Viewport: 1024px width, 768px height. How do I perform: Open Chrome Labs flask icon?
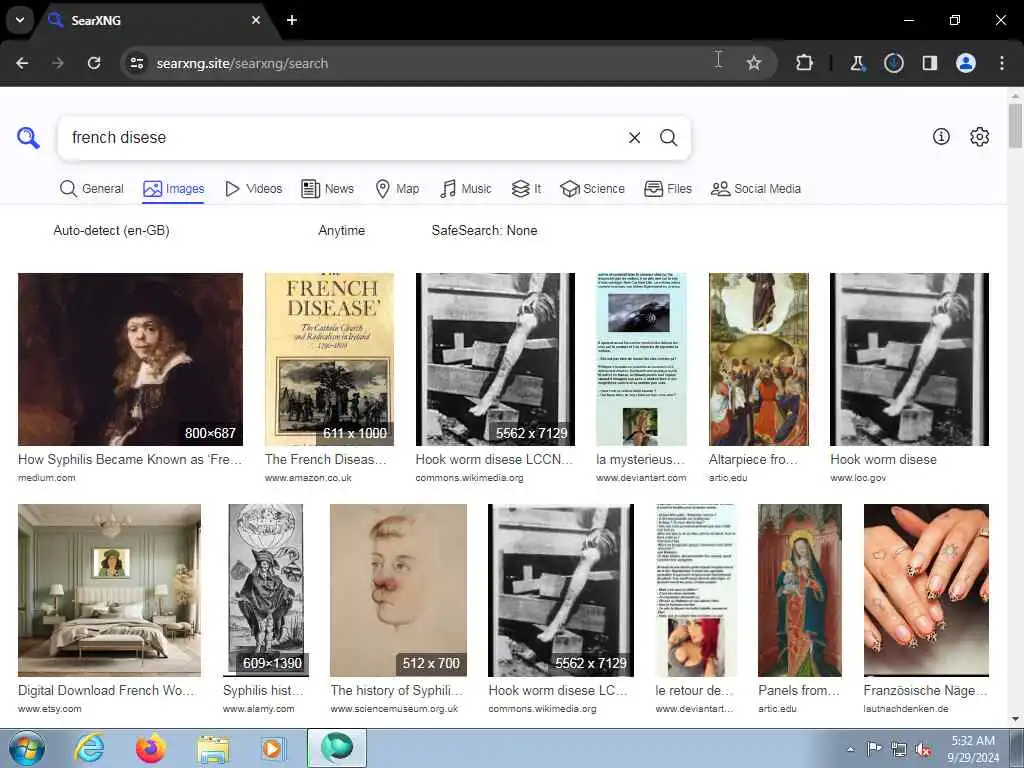857,63
